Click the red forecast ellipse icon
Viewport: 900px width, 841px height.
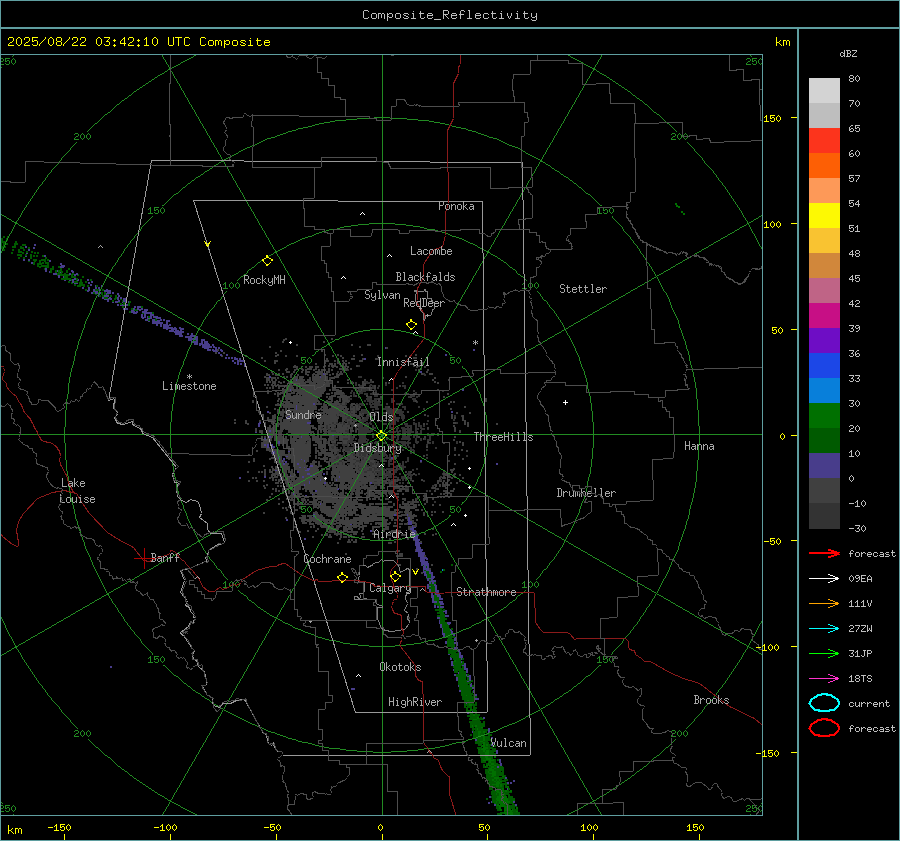(x=824, y=728)
